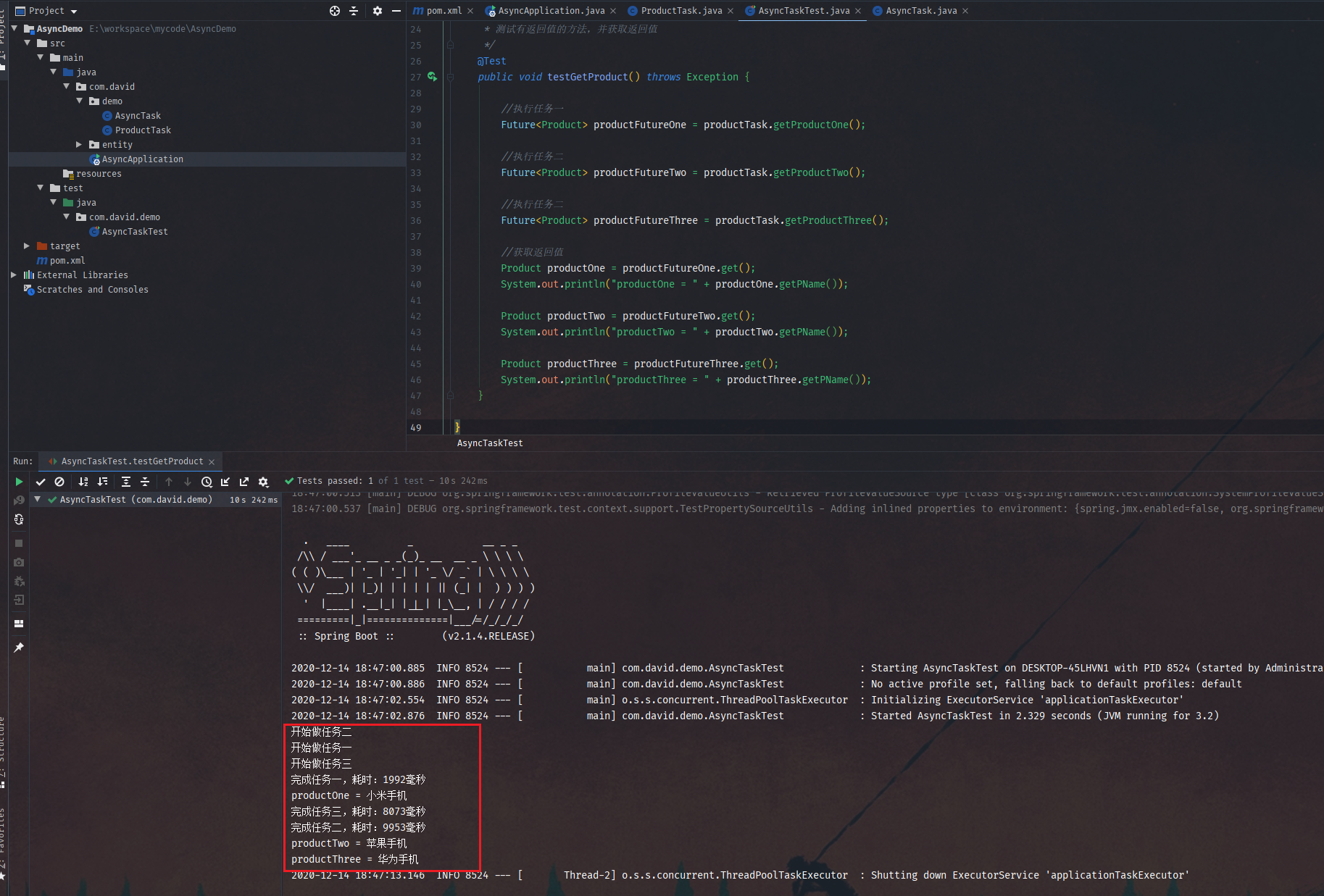Switch to AsyncApplication.java tab
The image size is (1324, 896).
click(551, 11)
